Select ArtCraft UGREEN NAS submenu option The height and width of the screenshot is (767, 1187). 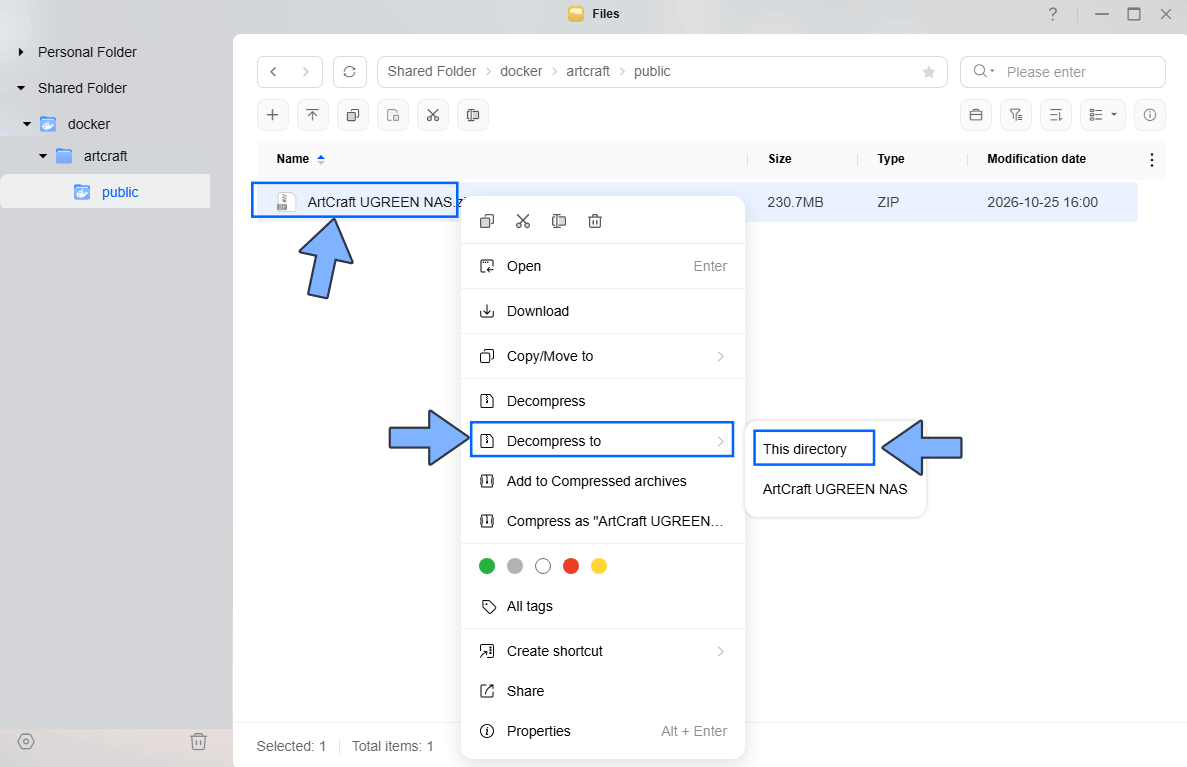pos(835,489)
